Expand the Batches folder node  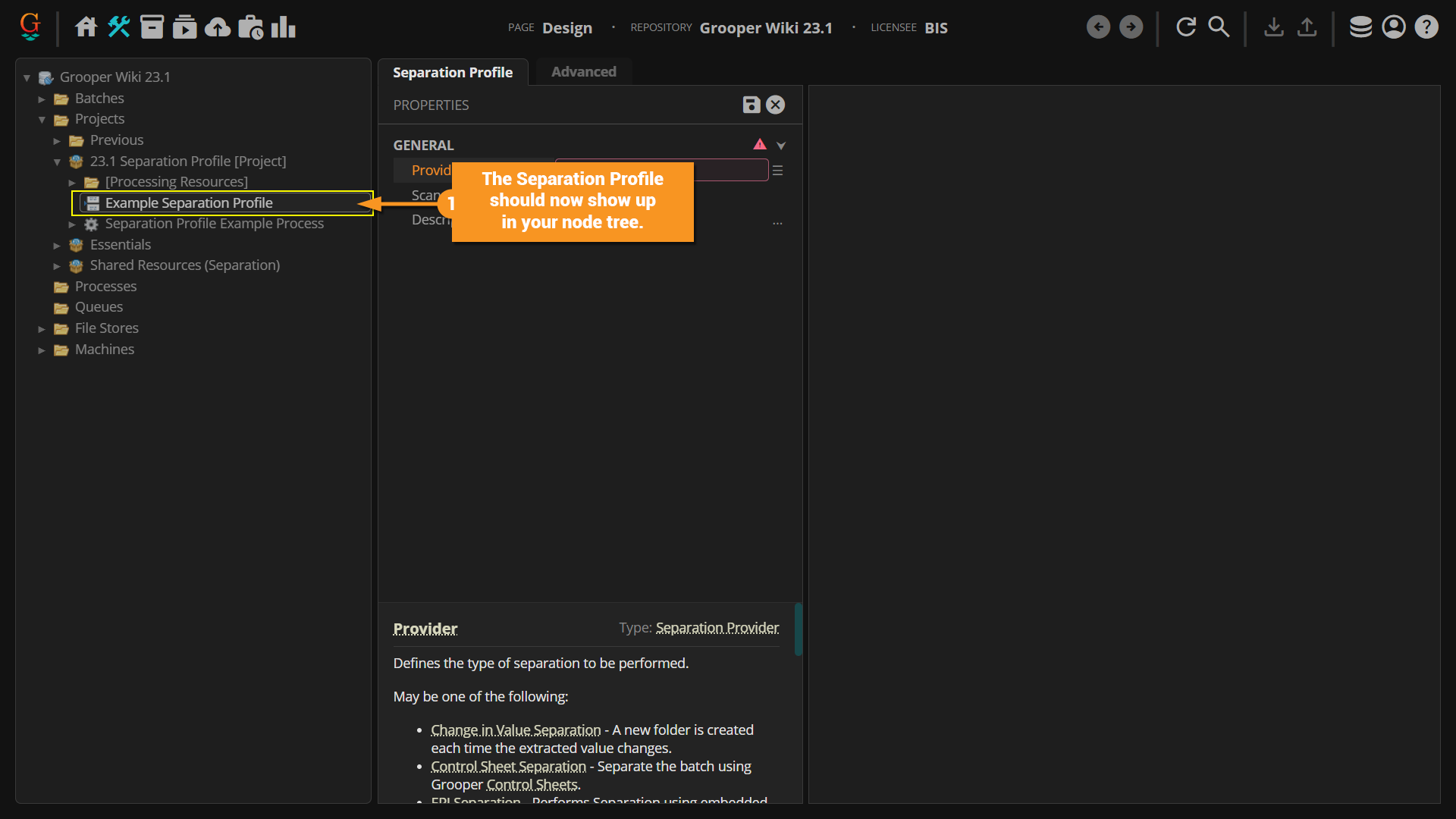42,99
